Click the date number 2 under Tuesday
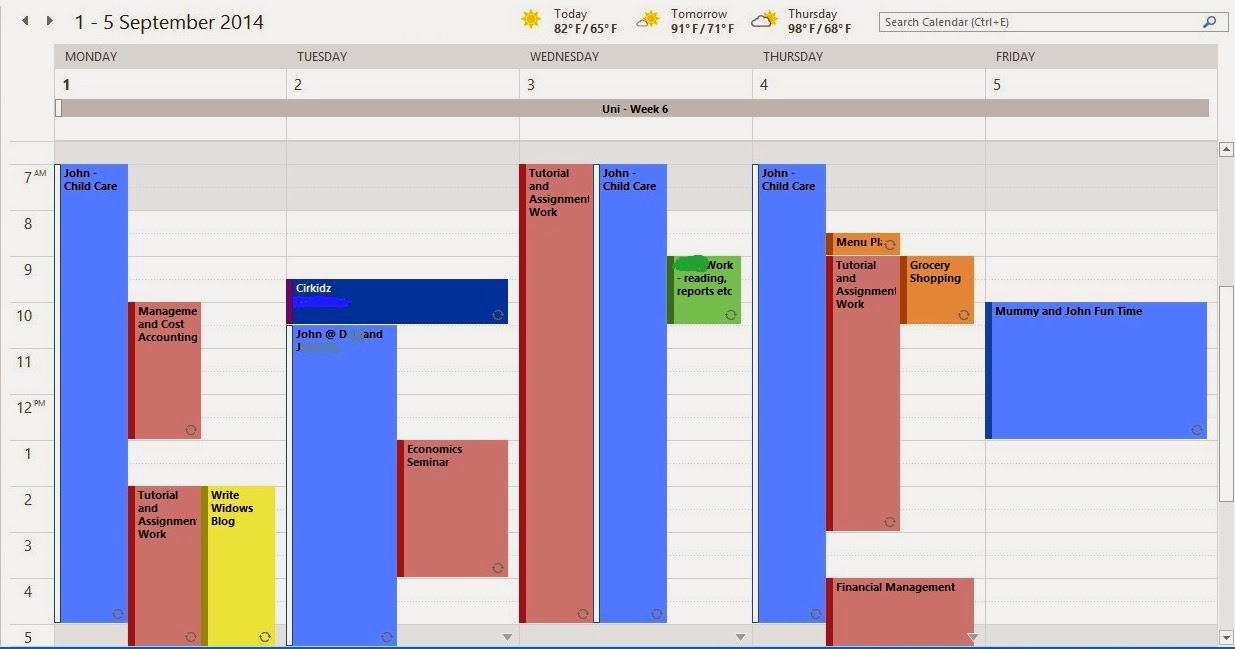 click(x=298, y=85)
